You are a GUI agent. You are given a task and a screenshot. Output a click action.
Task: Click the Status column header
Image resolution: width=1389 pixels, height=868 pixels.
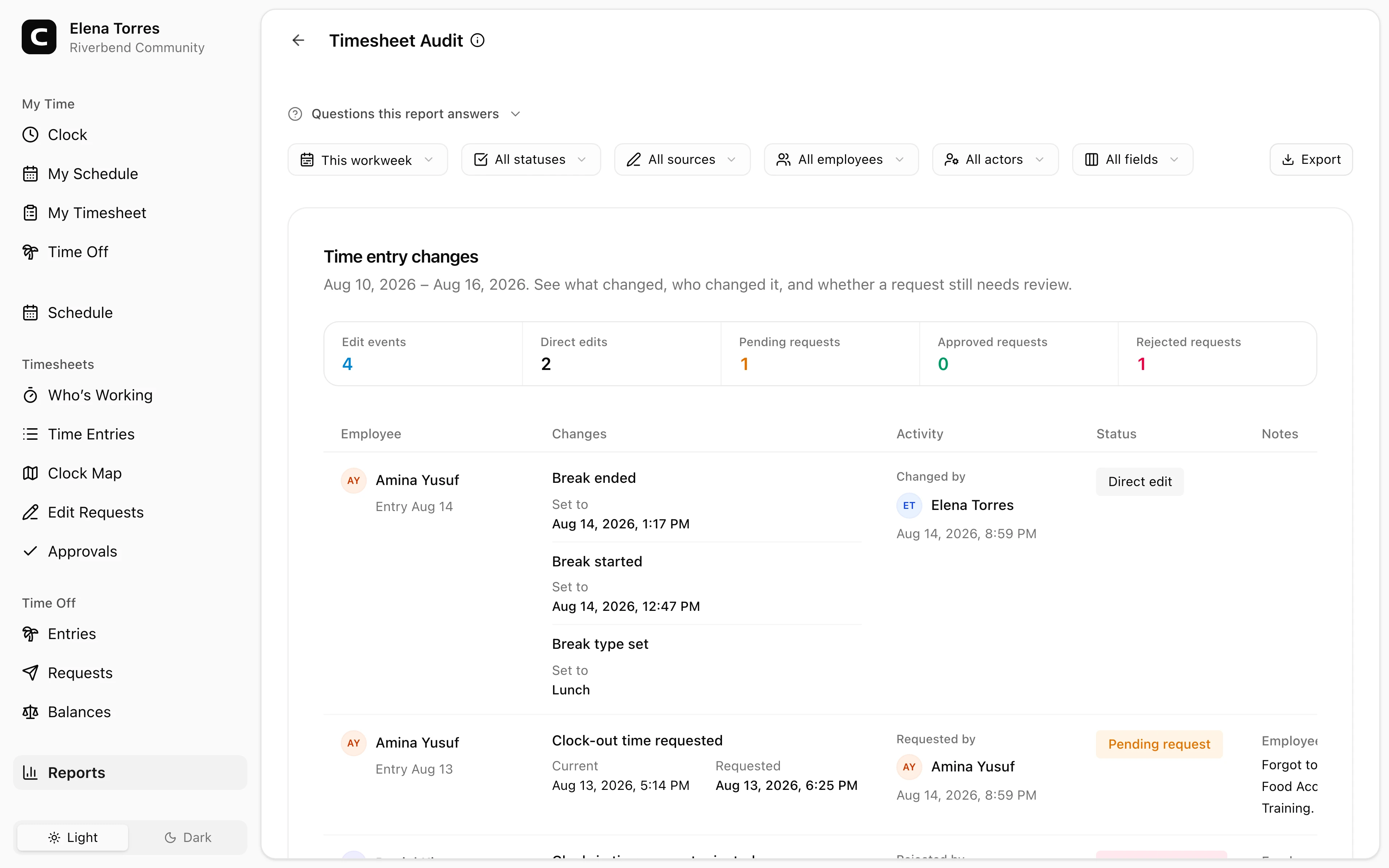coord(1116,434)
